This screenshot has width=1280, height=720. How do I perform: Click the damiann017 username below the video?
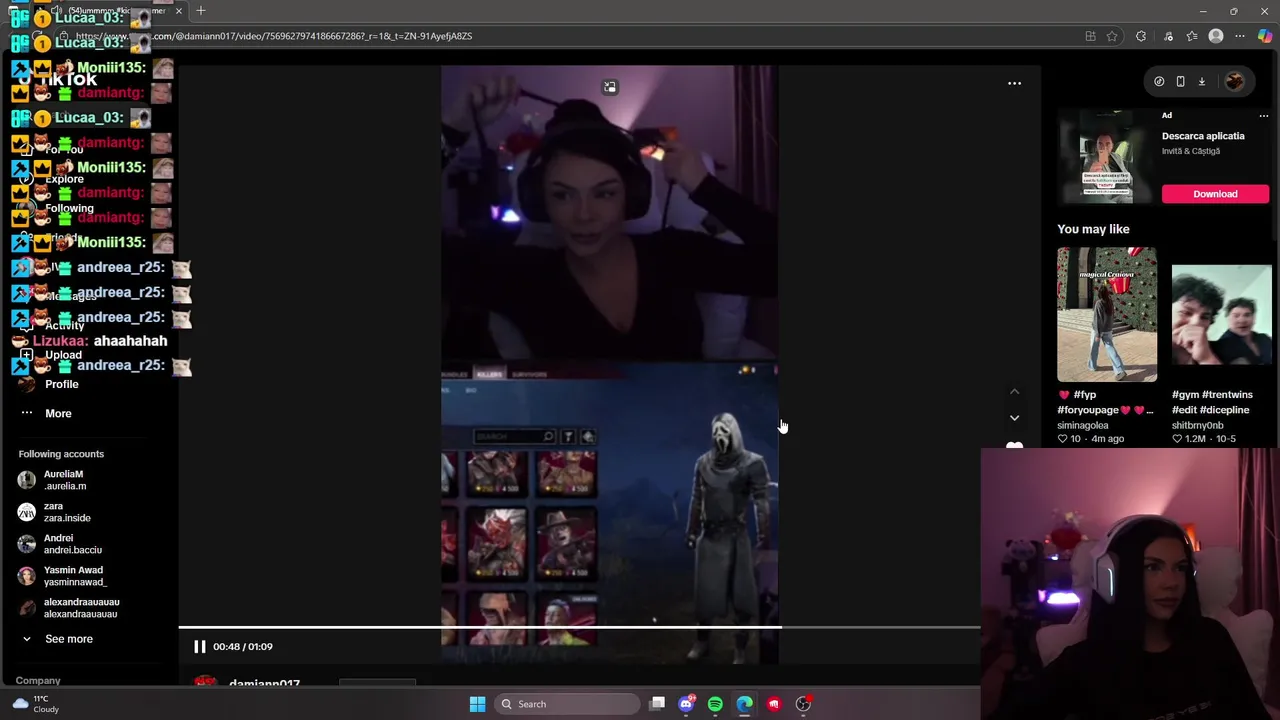coord(264,684)
